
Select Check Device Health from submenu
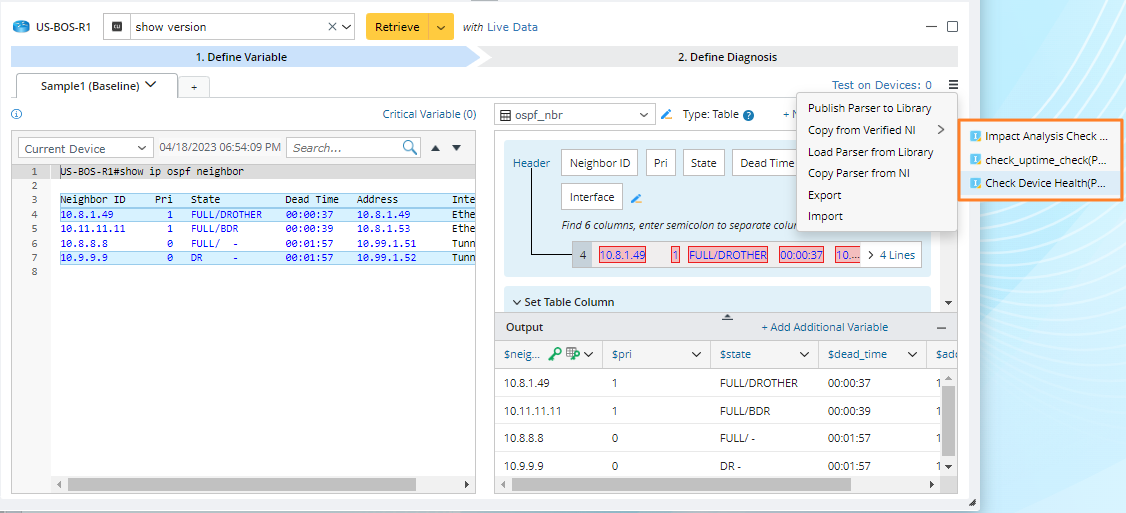(1045, 183)
